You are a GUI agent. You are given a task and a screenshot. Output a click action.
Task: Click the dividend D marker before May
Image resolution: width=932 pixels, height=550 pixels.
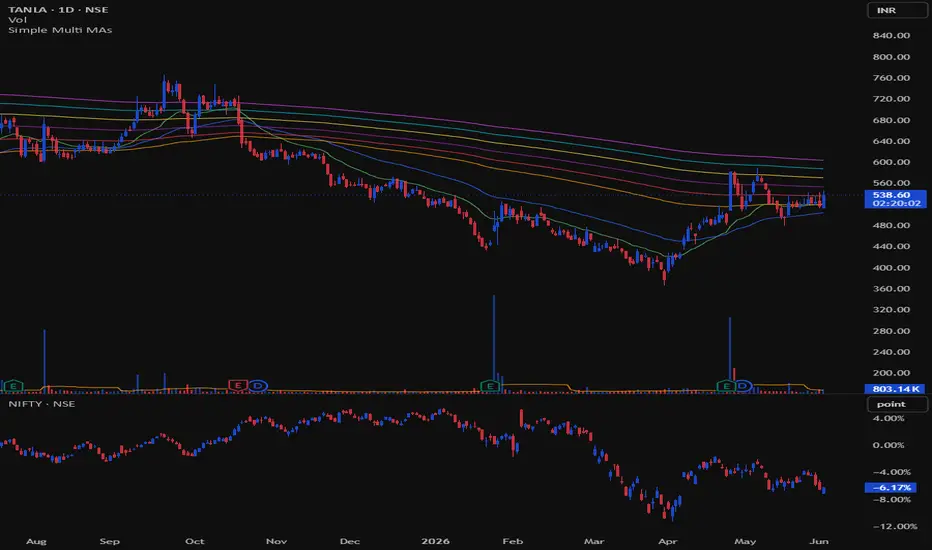coord(743,386)
